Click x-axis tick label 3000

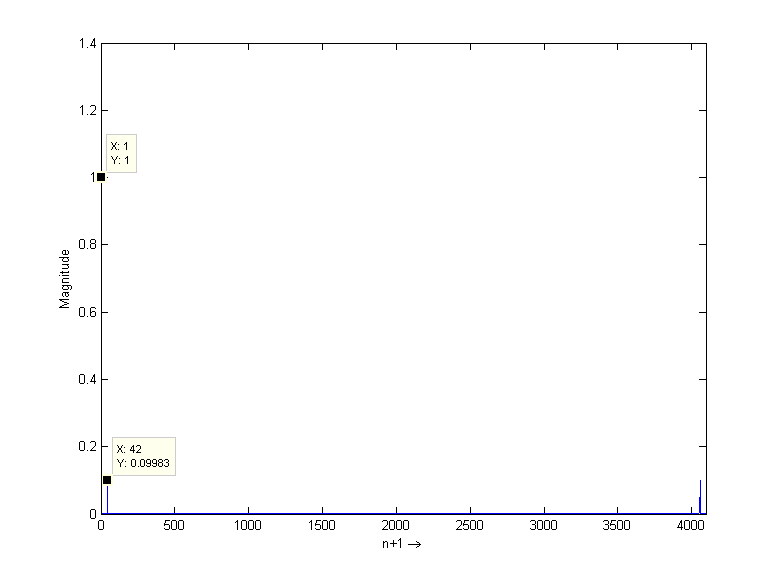tap(544, 525)
